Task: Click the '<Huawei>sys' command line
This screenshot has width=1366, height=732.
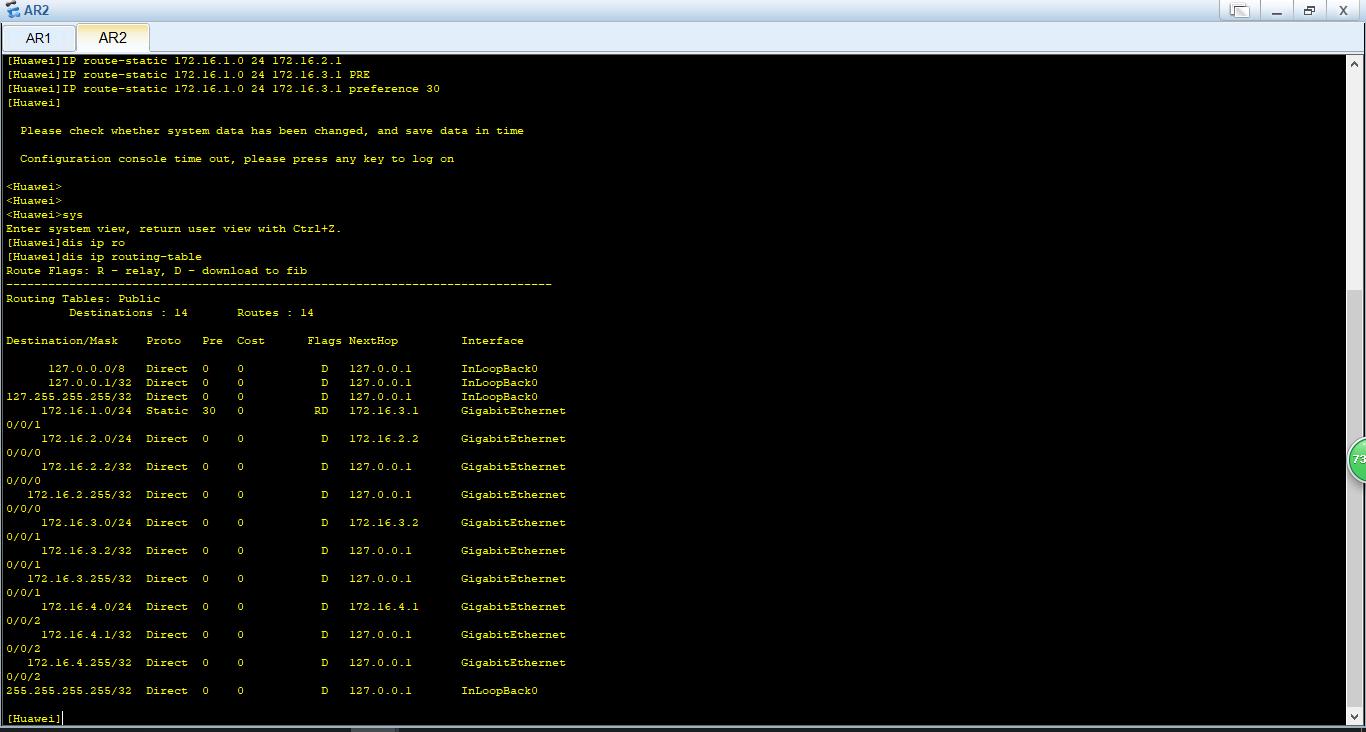Action: [x=45, y=215]
